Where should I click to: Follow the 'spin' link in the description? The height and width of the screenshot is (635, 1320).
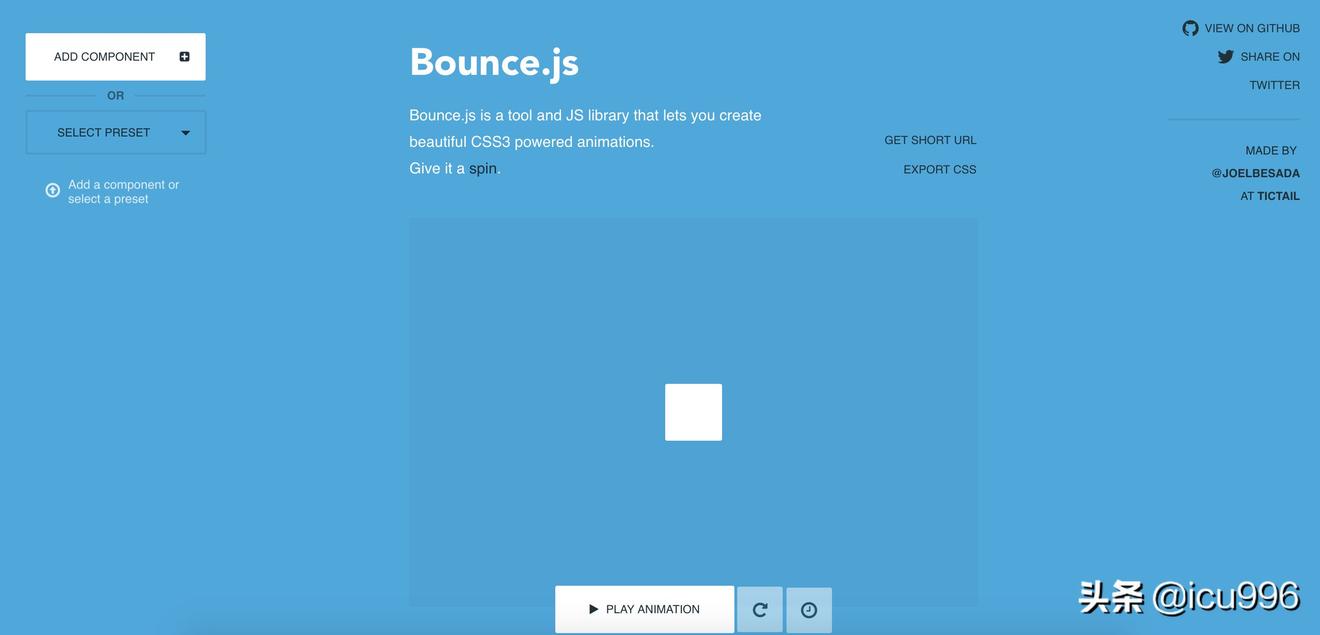point(483,168)
